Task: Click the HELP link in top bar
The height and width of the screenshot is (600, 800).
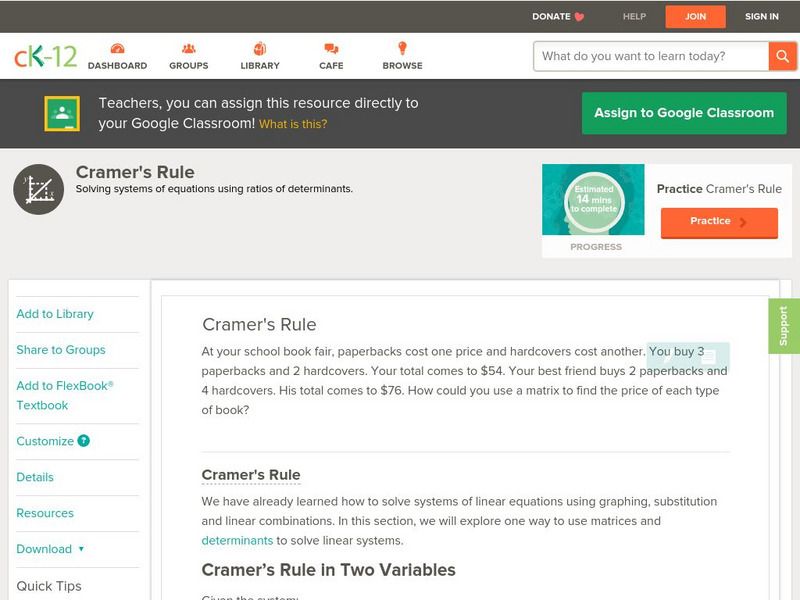Action: coord(634,16)
